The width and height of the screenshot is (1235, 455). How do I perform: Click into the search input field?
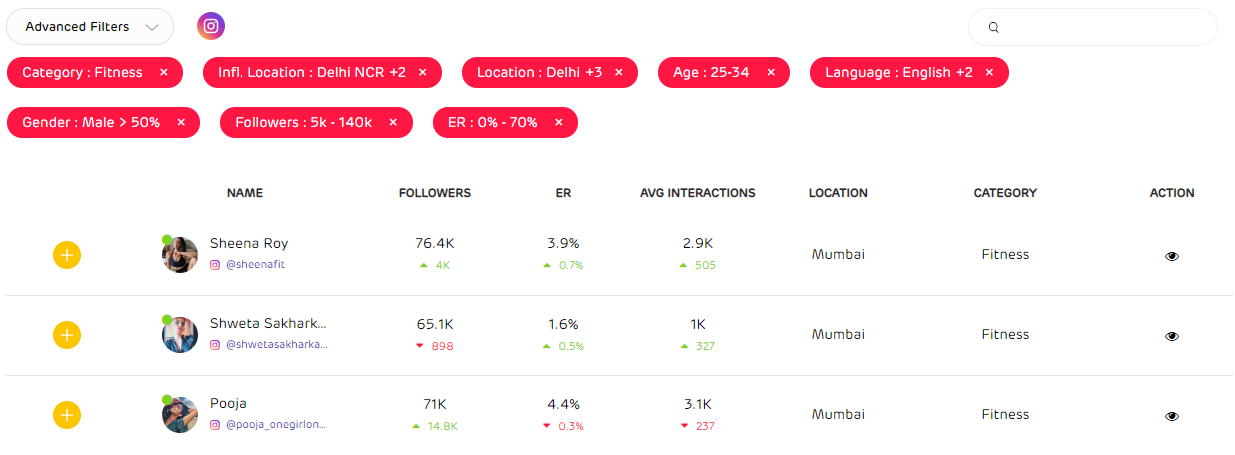pos(1105,28)
